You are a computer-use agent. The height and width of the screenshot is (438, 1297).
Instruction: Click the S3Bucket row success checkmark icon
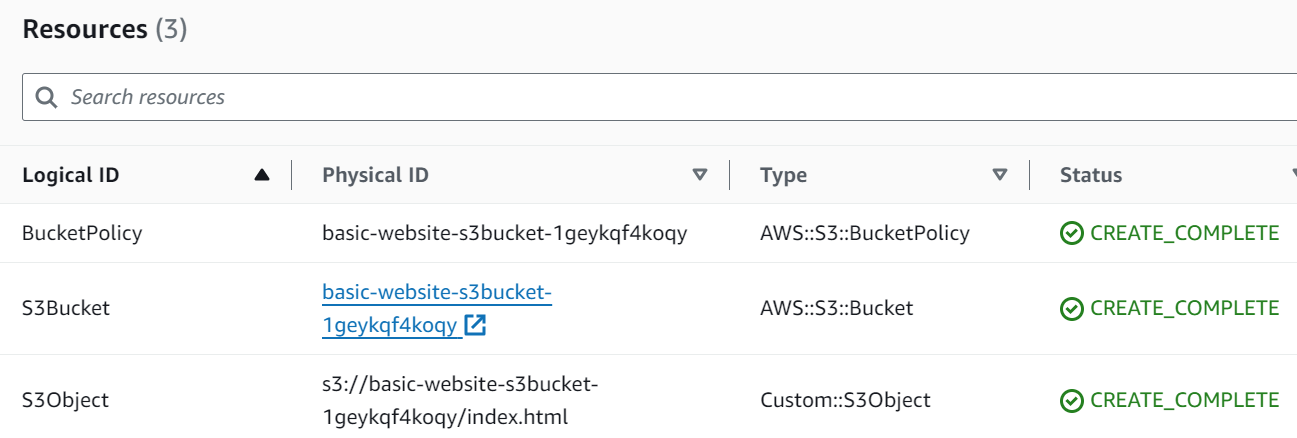1071,309
